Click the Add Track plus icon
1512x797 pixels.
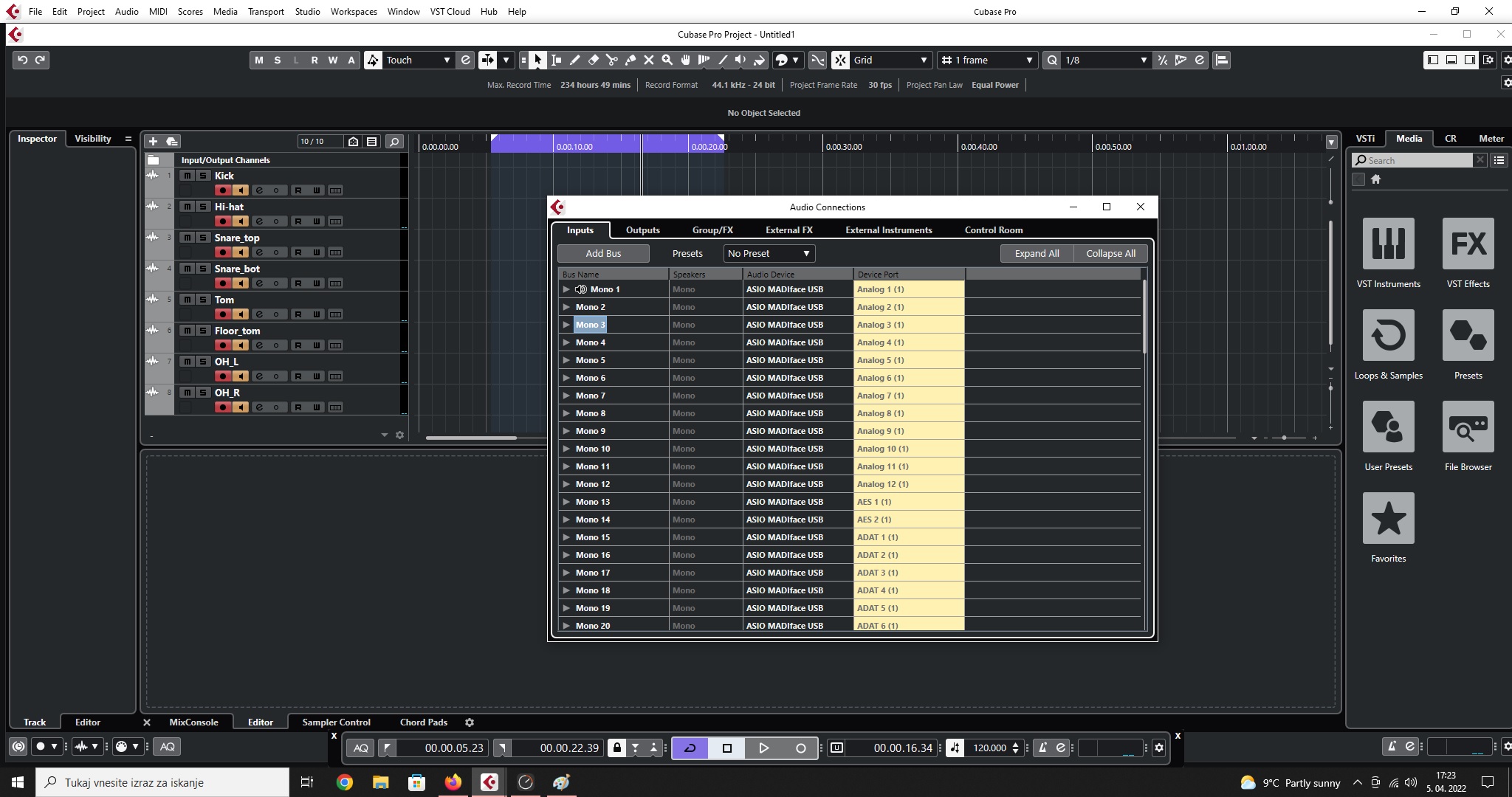153,141
